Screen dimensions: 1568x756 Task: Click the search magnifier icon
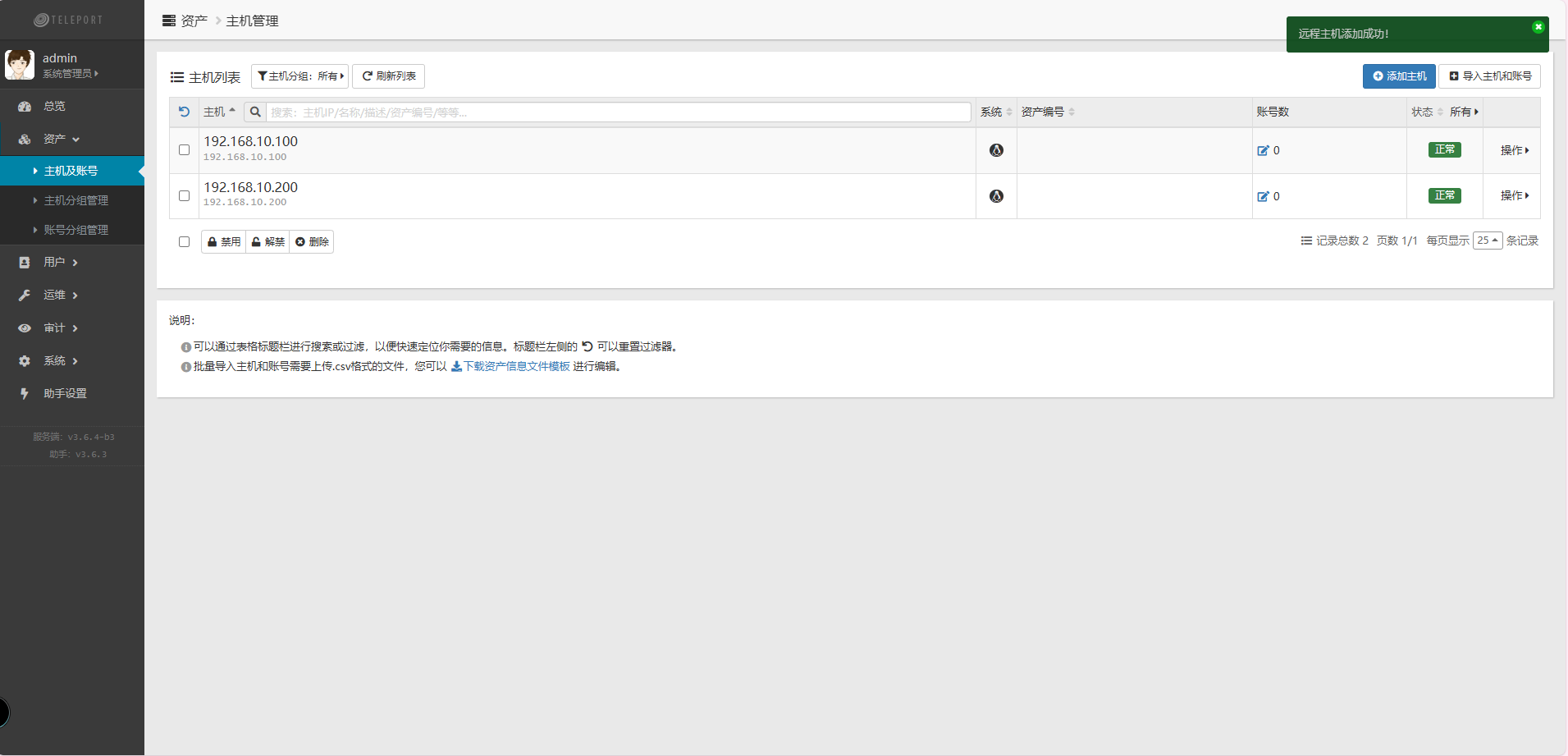tap(255, 112)
